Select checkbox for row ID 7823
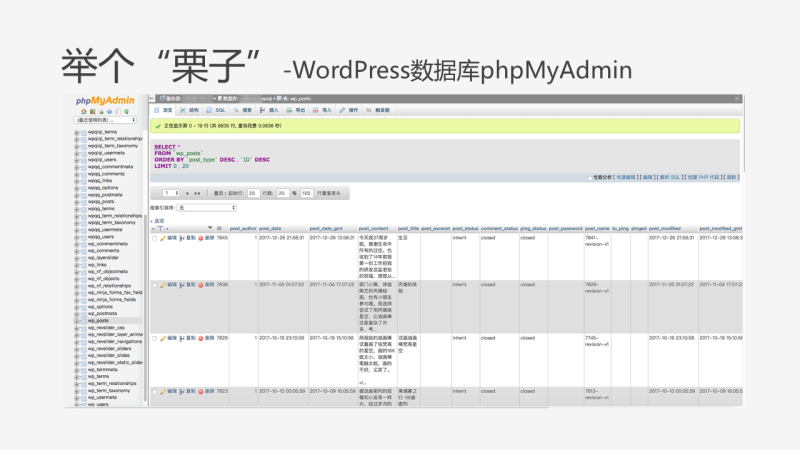Screen dimensions: 800x450 point(155,392)
